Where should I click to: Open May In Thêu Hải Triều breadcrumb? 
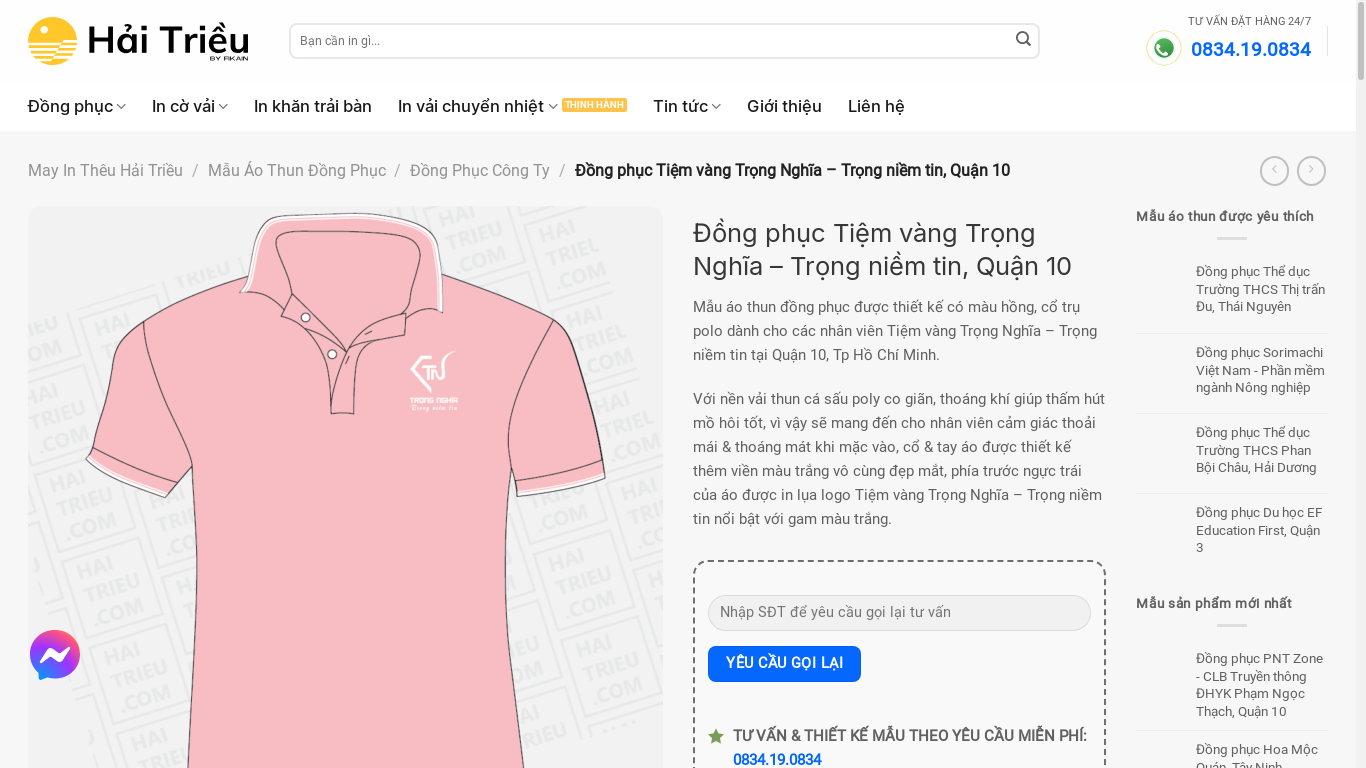click(105, 170)
